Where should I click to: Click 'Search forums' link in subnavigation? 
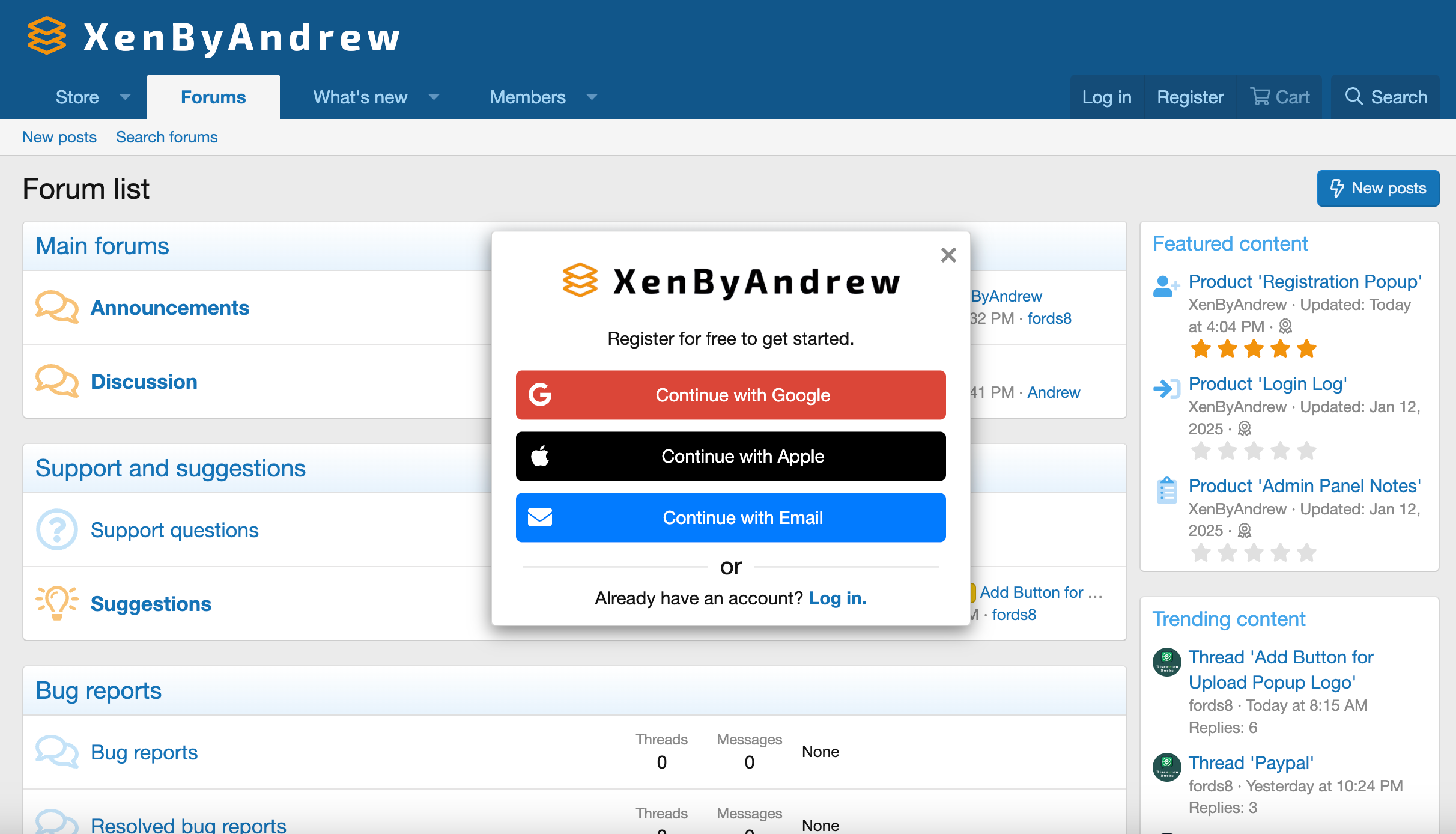(x=167, y=137)
